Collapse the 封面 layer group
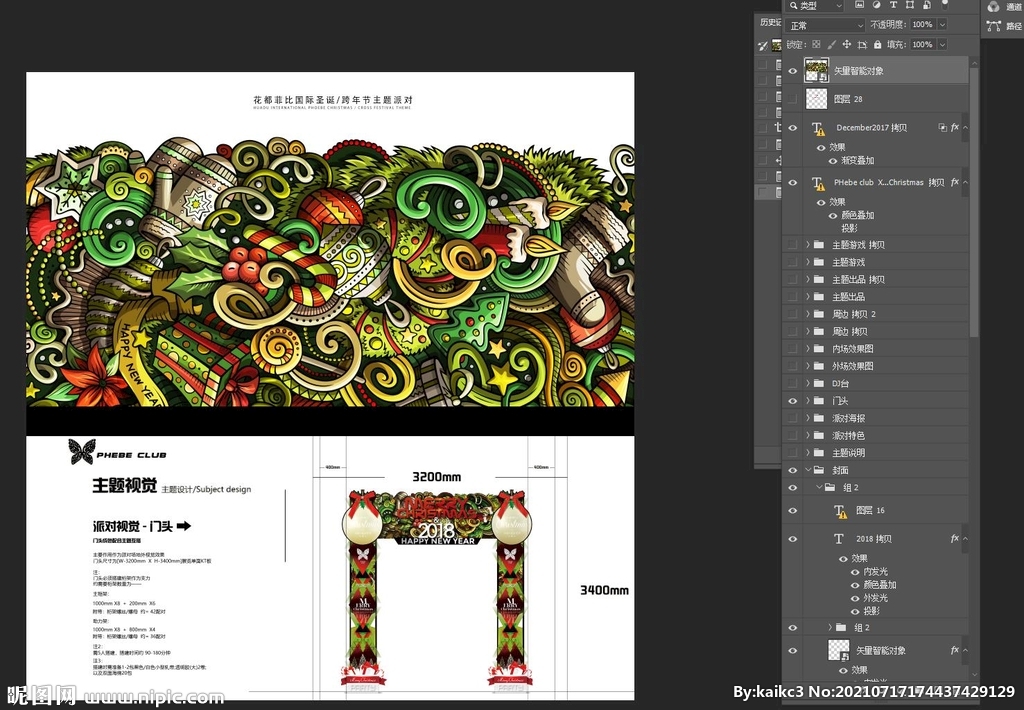This screenshot has height=710, width=1024. [x=808, y=470]
